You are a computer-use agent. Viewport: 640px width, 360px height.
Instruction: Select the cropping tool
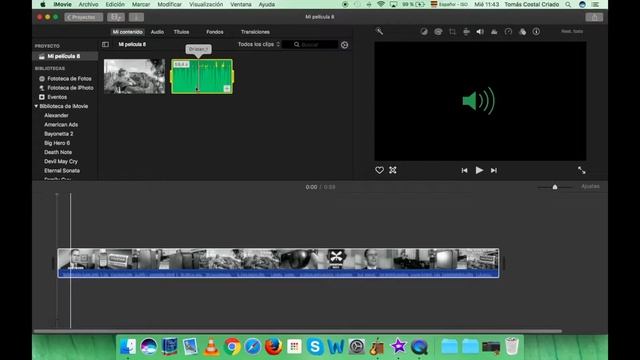(x=452, y=31)
